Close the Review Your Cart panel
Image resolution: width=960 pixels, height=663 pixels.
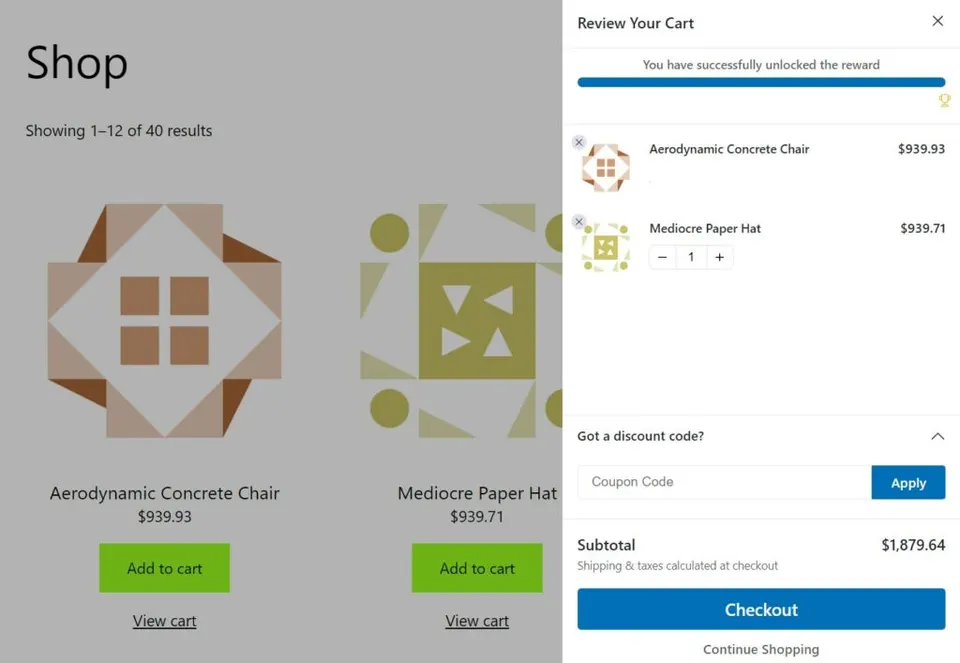tap(937, 21)
